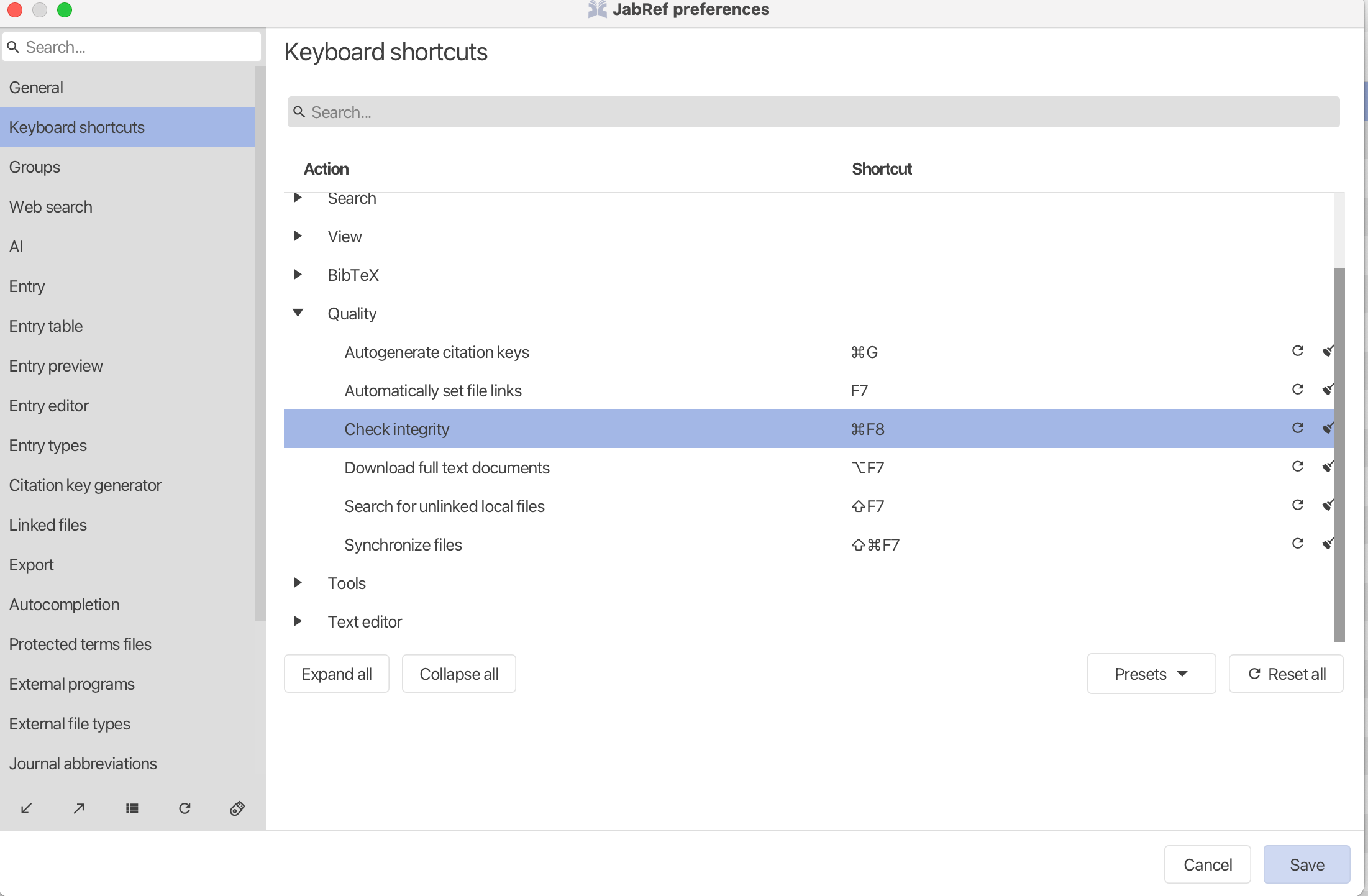Click the Expand all button
The image size is (1368, 896).
337,674
